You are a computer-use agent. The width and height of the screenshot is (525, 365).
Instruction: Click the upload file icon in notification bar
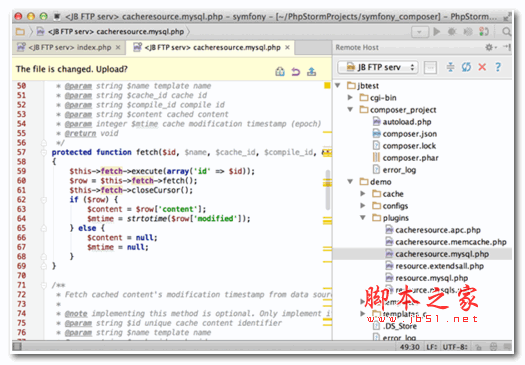311,72
